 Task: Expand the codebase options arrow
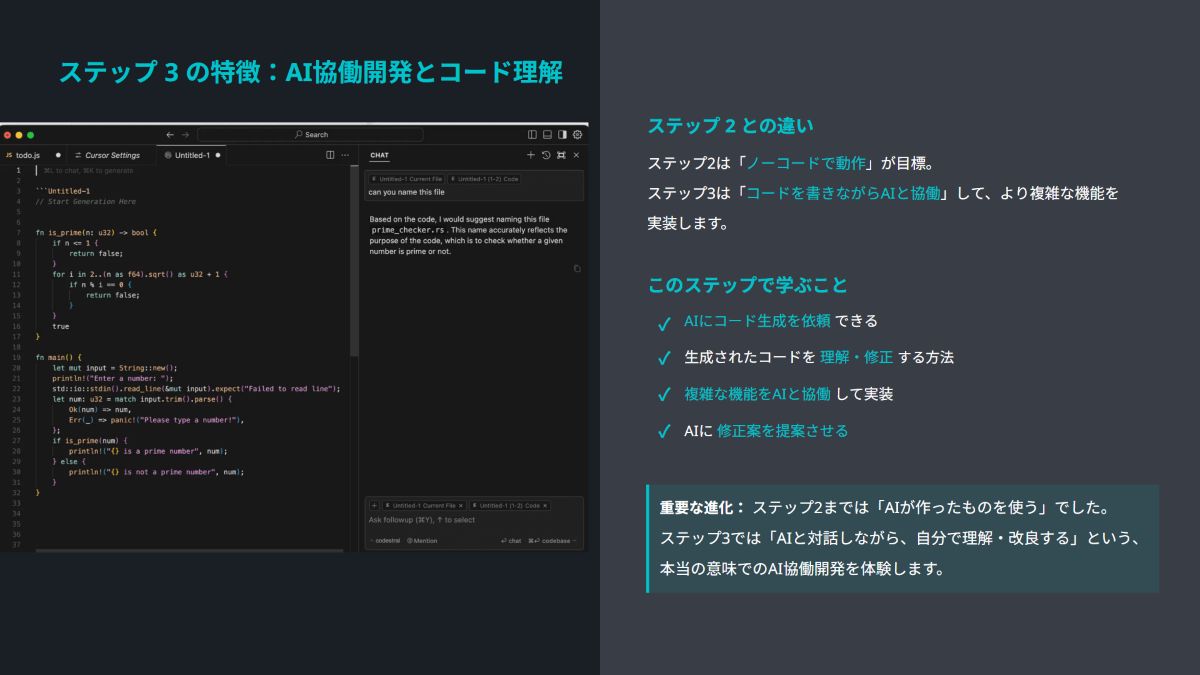coord(577,541)
